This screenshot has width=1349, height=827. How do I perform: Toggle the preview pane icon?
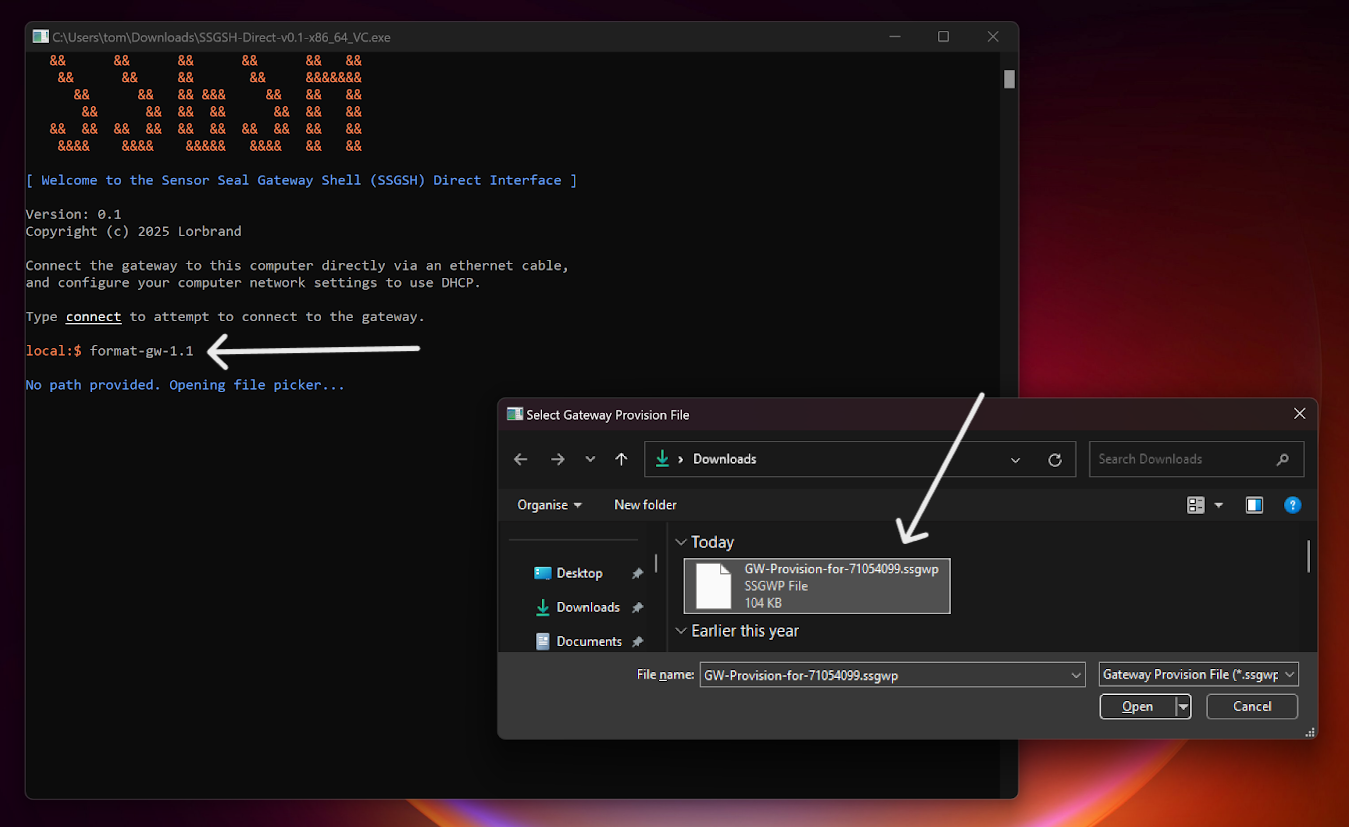tap(1254, 505)
